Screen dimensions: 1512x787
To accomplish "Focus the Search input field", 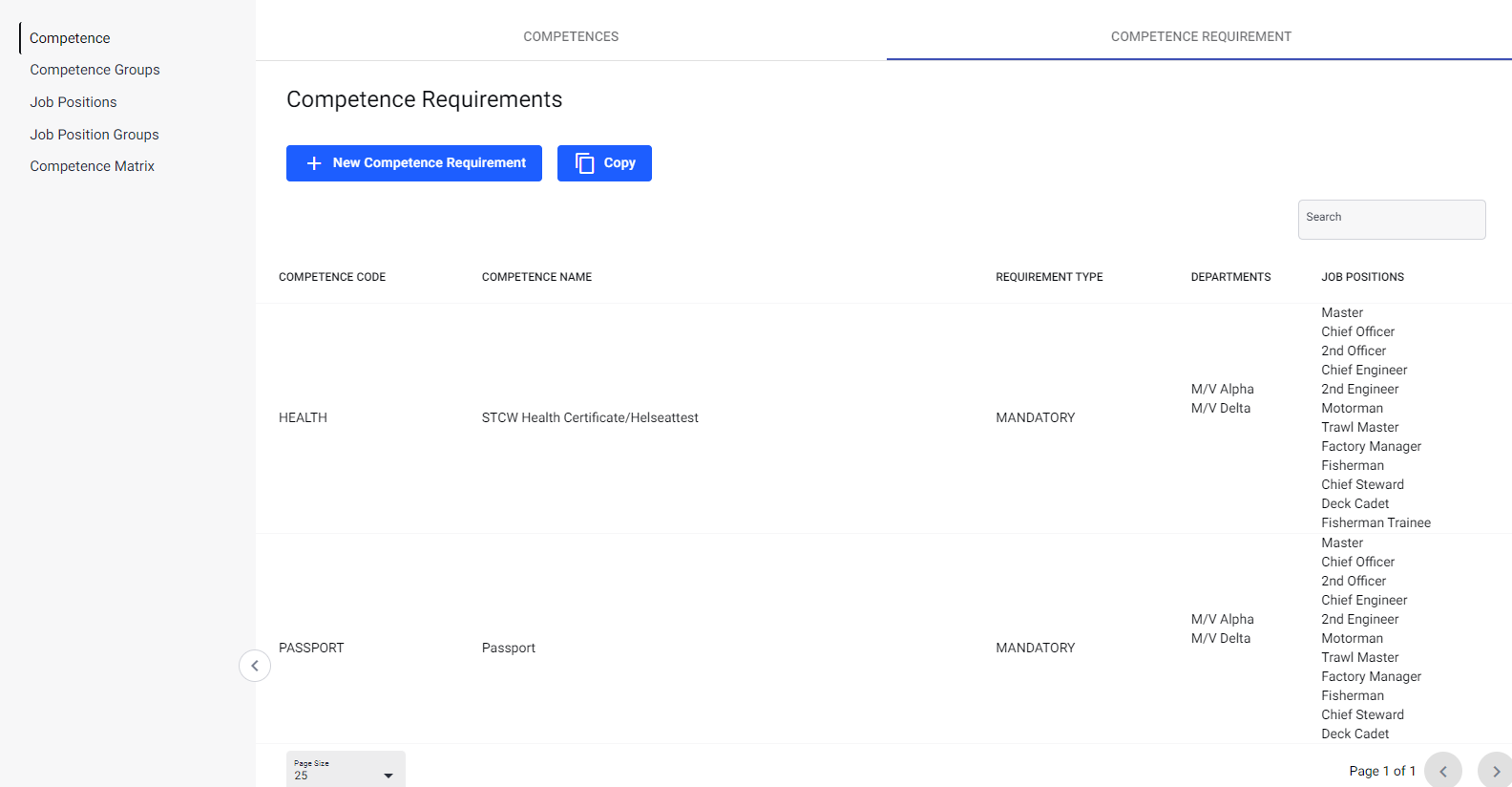I will (x=1392, y=220).
